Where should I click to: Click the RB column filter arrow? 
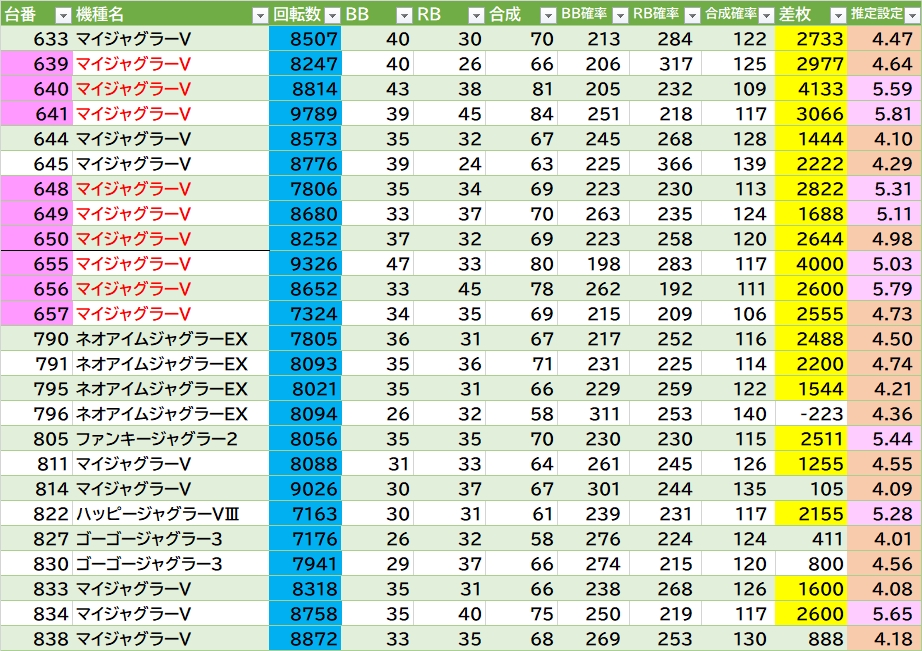tap(475, 14)
